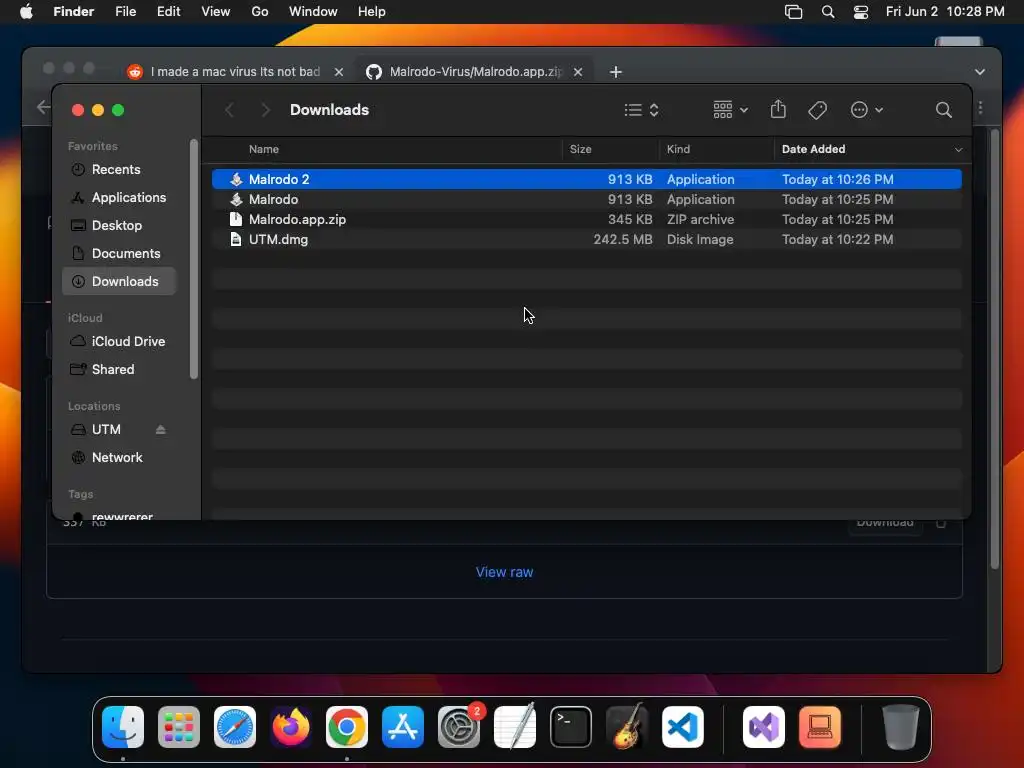1024x768 pixels.
Task: Open the Apple menu
Action: (26, 12)
